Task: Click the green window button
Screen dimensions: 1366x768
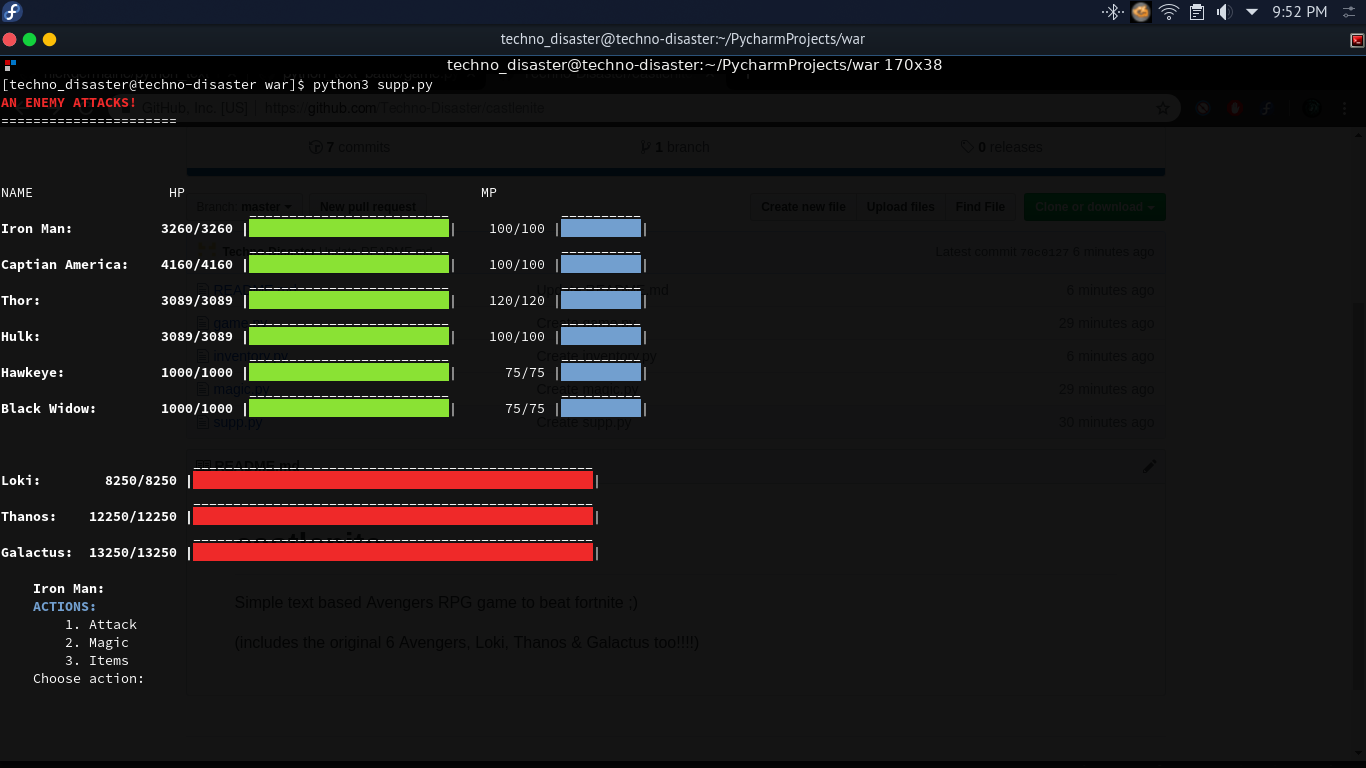Action: tap(30, 39)
